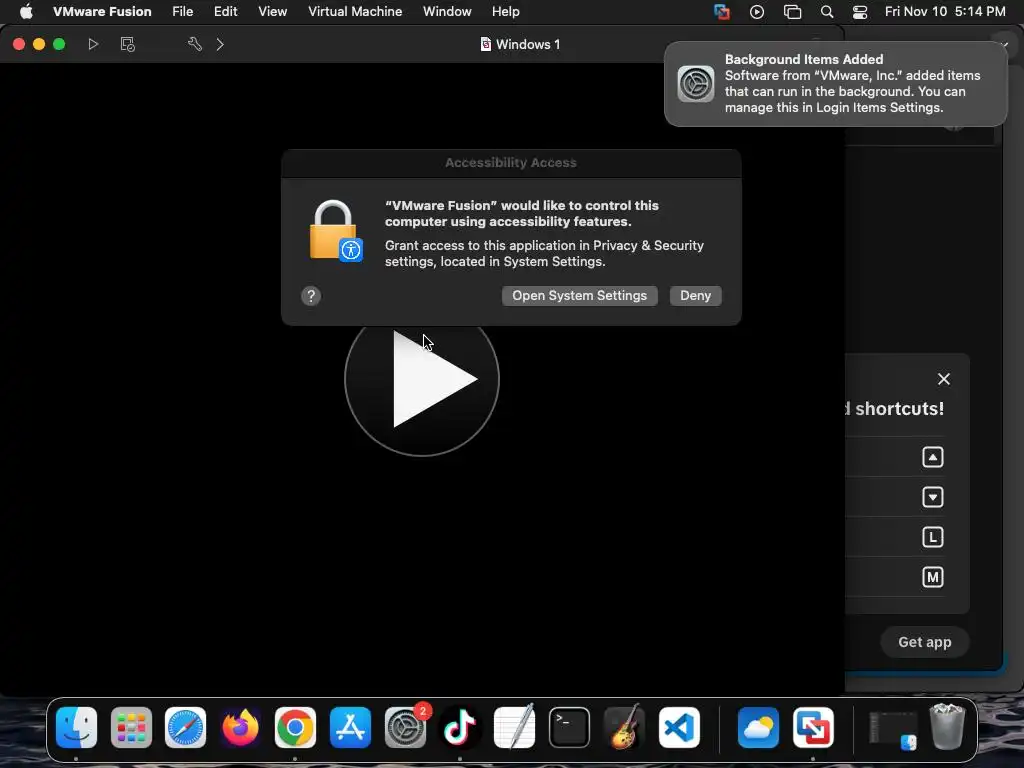Image resolution: width=1024 pixels, height=768 pixels.
Task: Click the up arrow shortcut key icon
Action: [x=933, y=457]
